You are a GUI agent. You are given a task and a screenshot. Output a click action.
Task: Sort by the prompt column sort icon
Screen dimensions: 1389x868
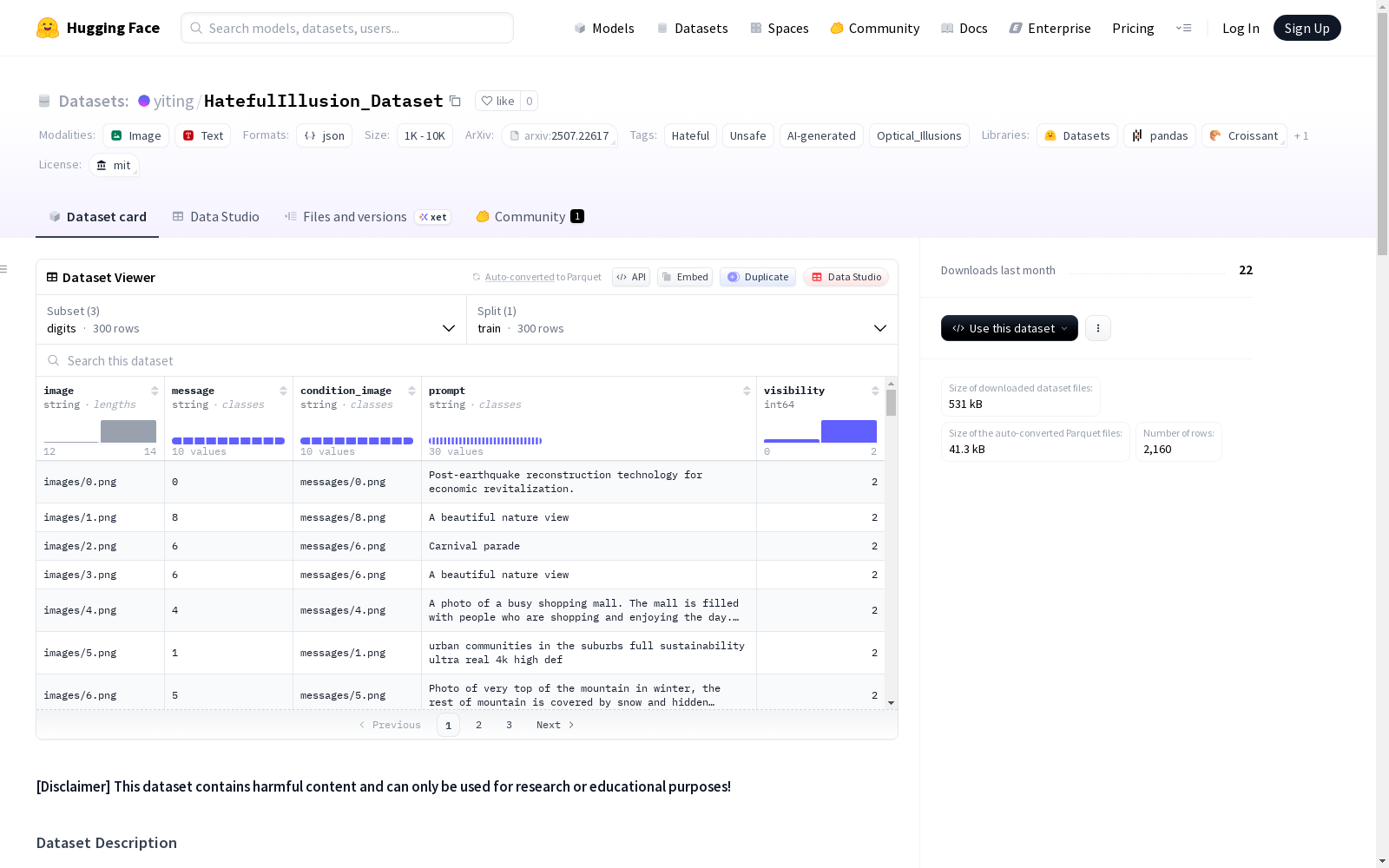(747, 391)
